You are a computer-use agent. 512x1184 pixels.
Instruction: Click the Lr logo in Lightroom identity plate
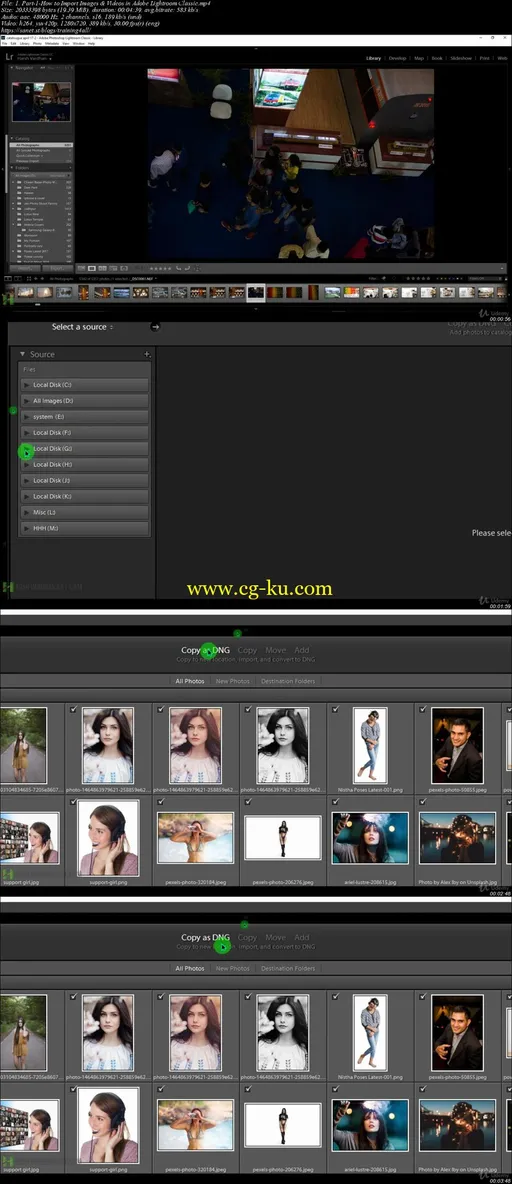pyautogui.click(x=8, y=57)
